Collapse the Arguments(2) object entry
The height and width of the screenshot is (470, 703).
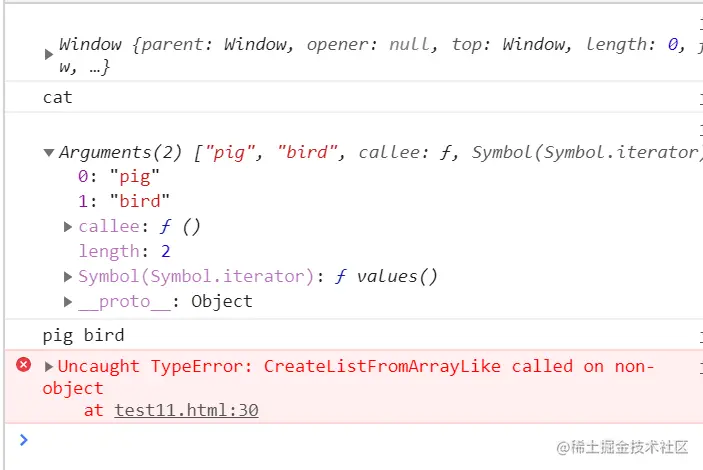pyautogui.click(x=49, y=152)
